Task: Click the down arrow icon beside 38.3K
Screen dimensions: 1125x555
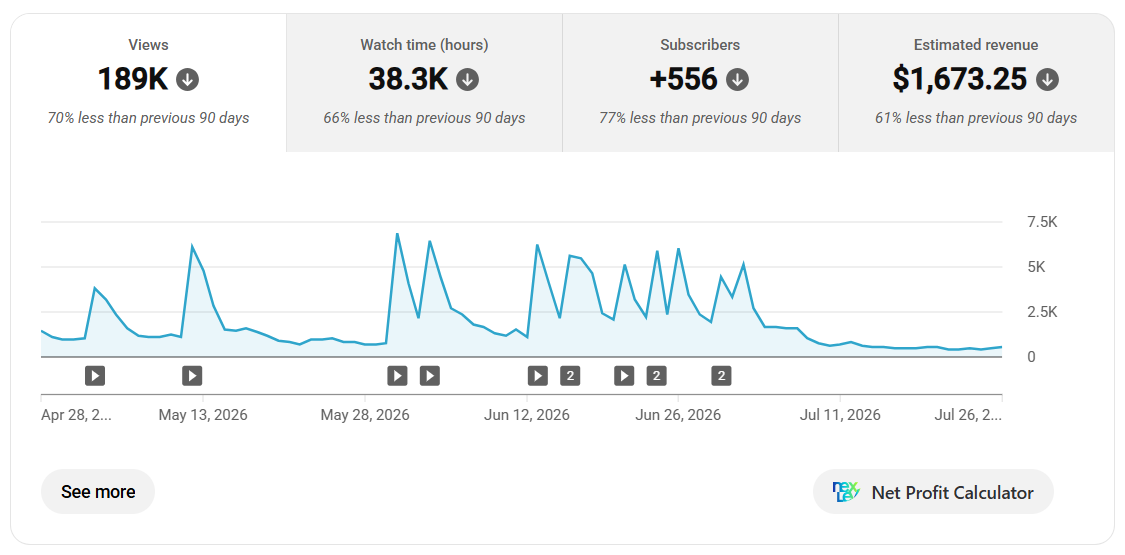Action: pos(467,79)
